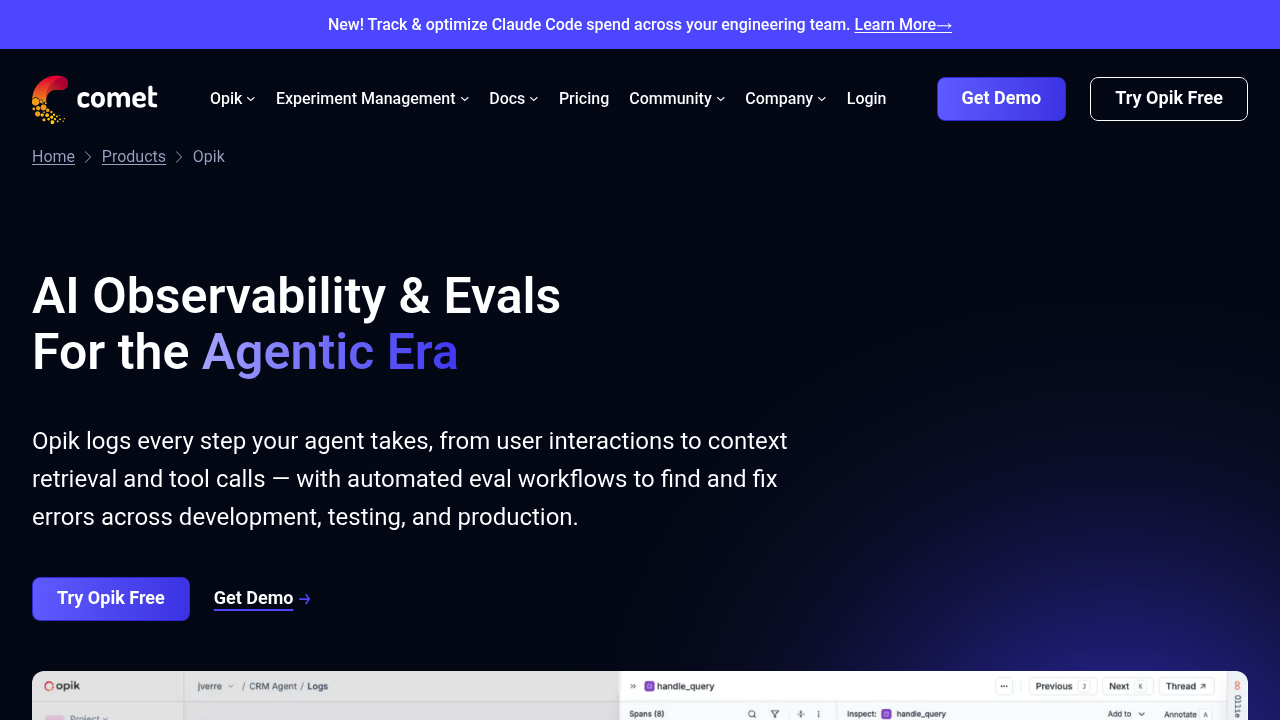Expand the Experiment Management menu
This screenshot has height=720, width=1280.
pyautogui.click(x=372, y=98)
